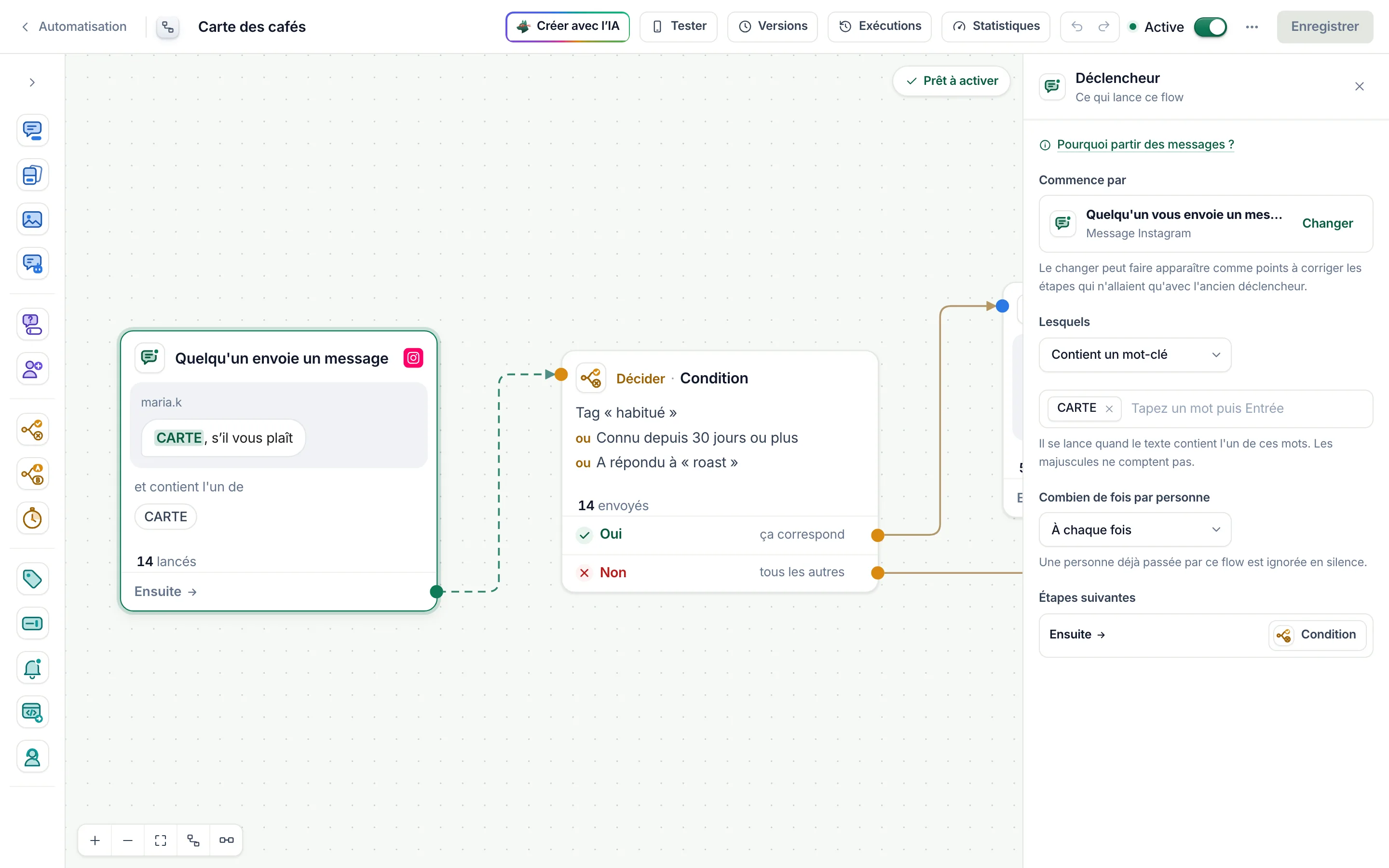Open the Condition step under Étapes suivantes
This screenshot has height=868, width=1389.
pyautogui.click(x=1317, y=635)
